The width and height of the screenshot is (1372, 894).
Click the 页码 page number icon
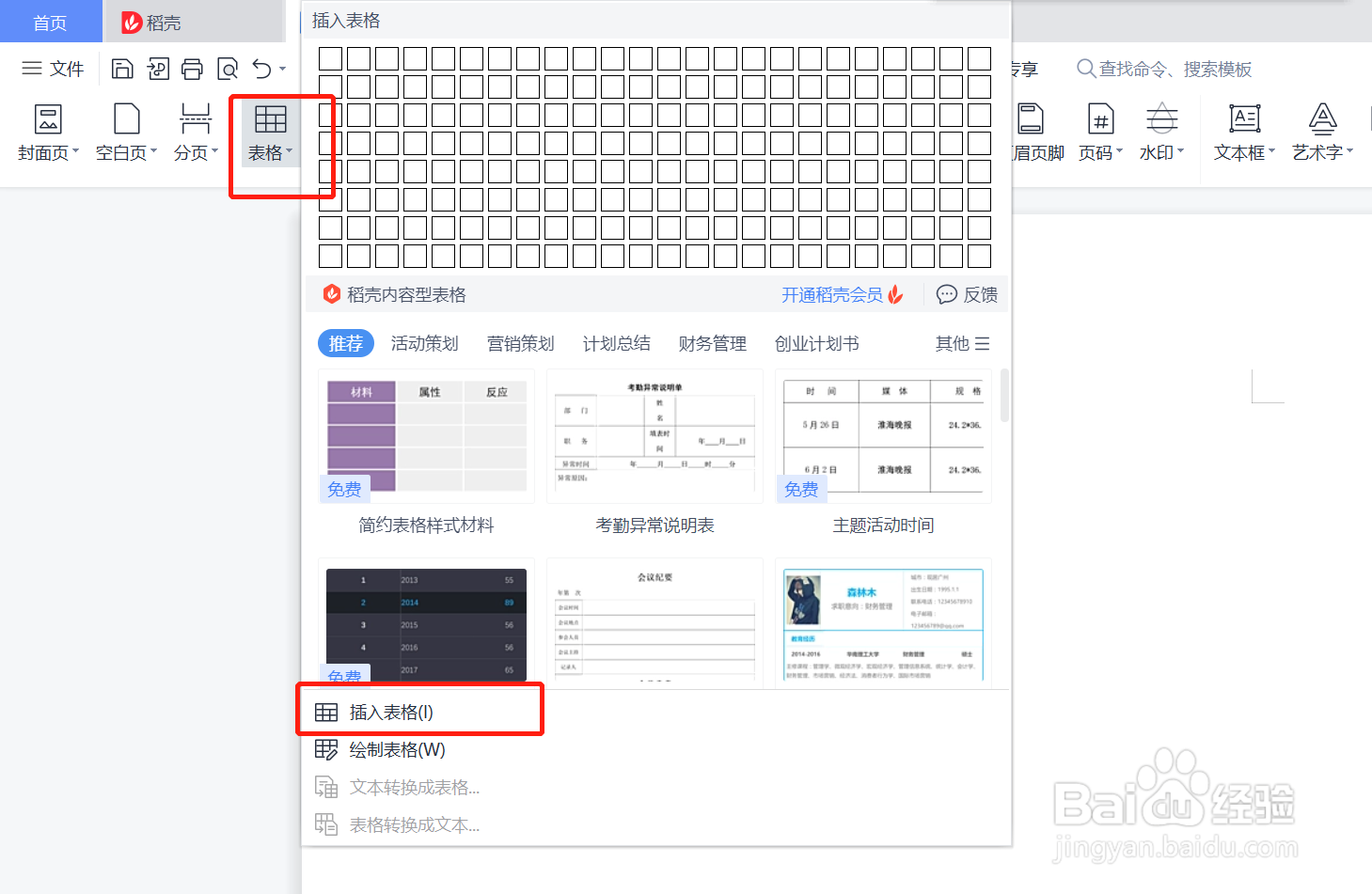1100,119
